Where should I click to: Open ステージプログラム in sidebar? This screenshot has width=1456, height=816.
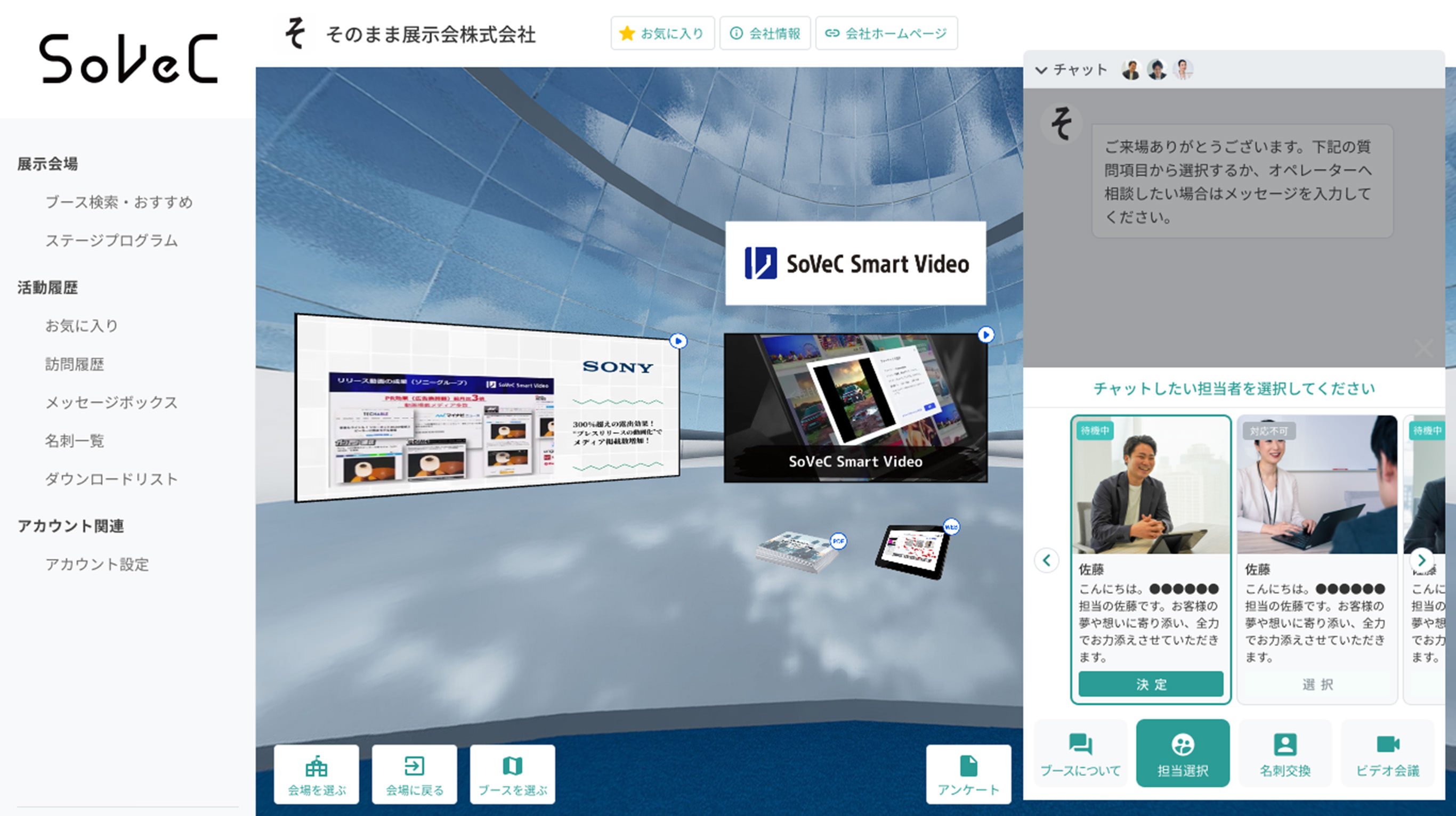(112, 241)
